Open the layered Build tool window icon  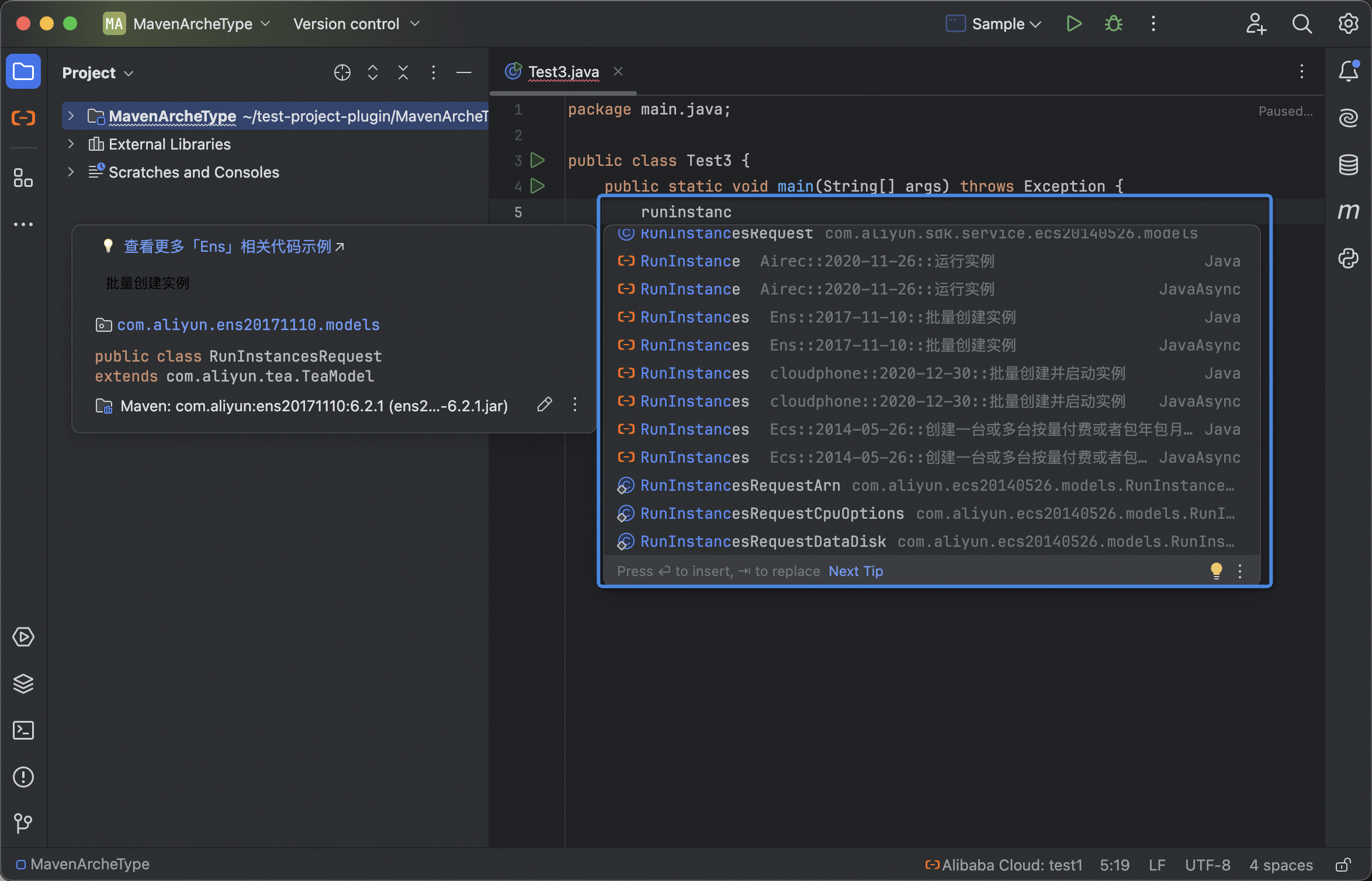click(x=23, y=684)
